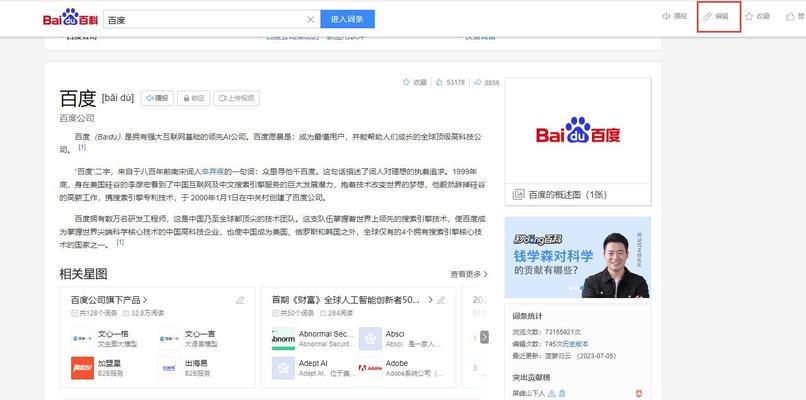Click the Abnormal Security logo thumbnail
Screen dimensions: 806x400
(x=283, y=339)
